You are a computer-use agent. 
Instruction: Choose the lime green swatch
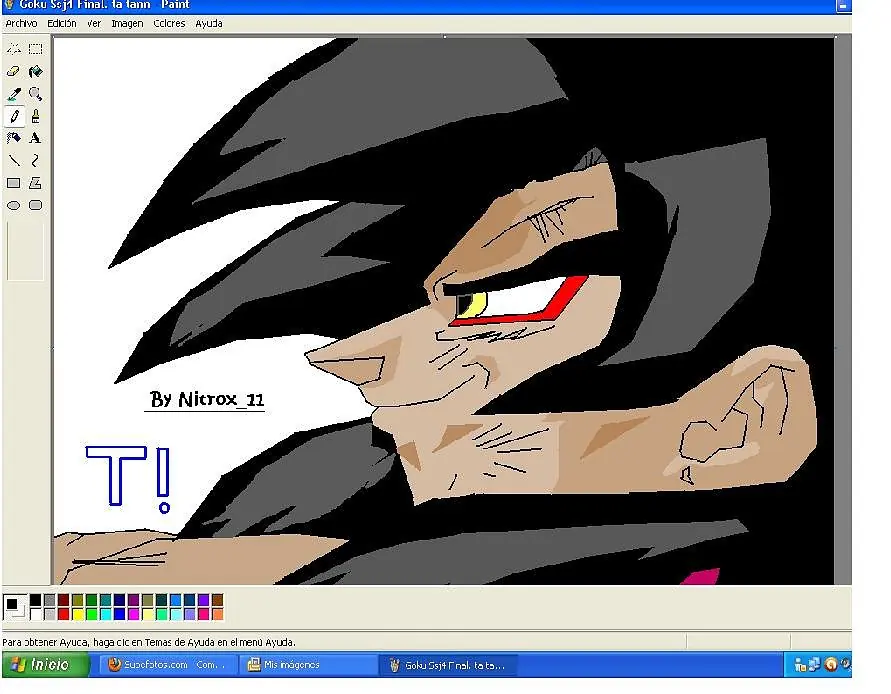91,614
